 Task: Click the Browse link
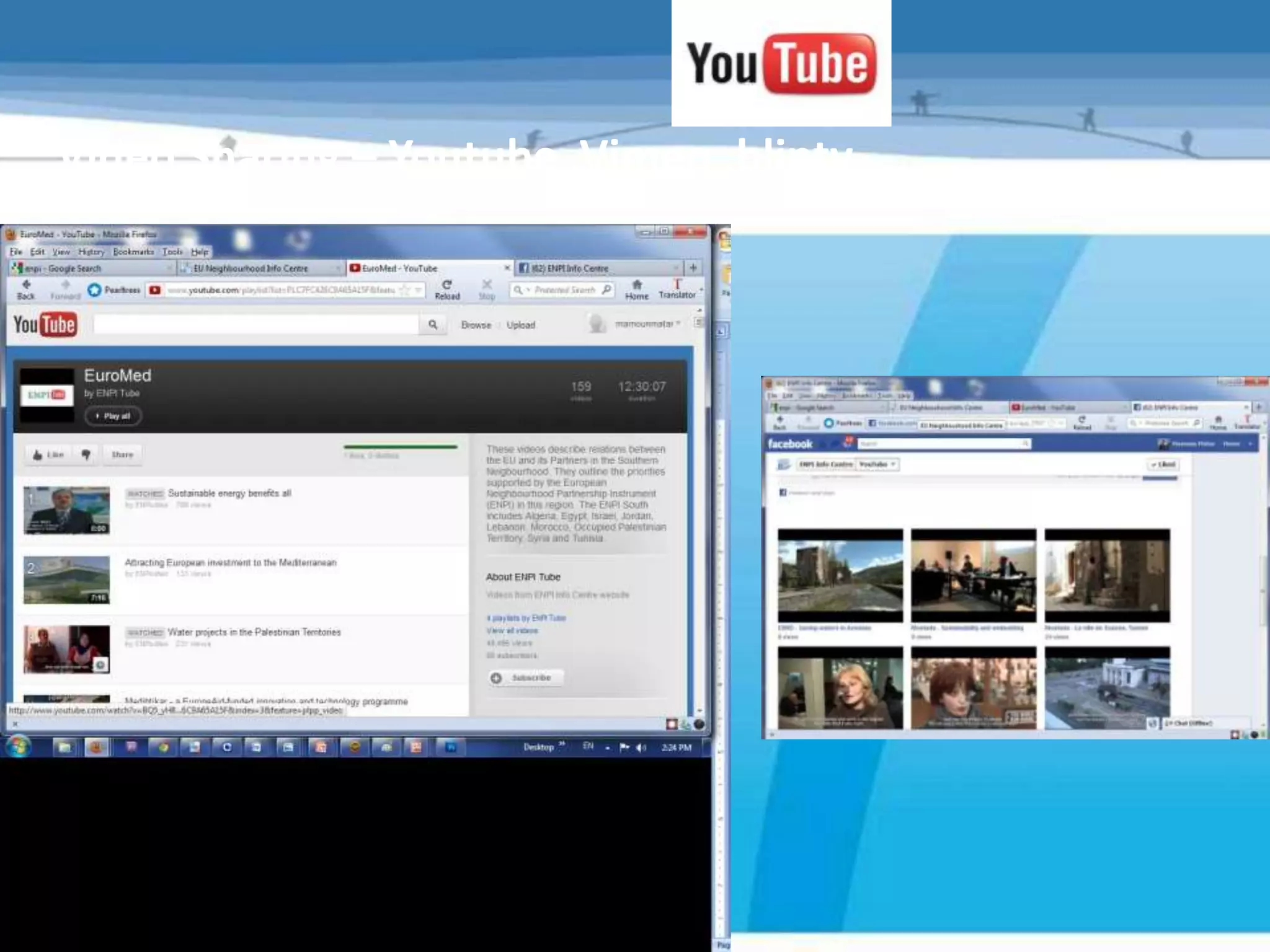pos(476,325)
